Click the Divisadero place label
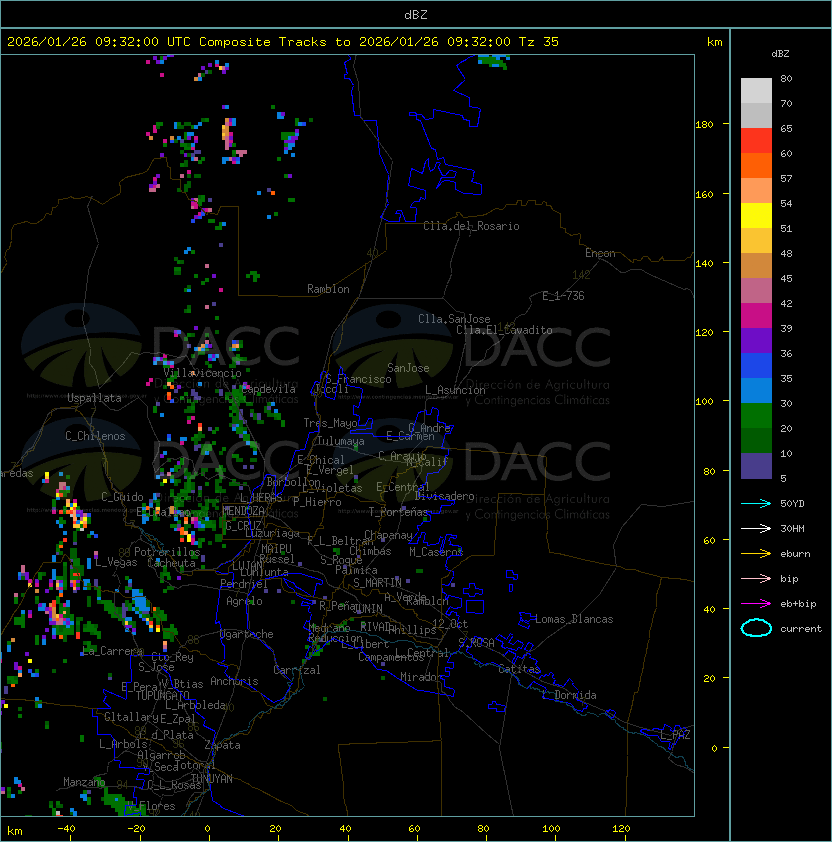 click(444, 496)
